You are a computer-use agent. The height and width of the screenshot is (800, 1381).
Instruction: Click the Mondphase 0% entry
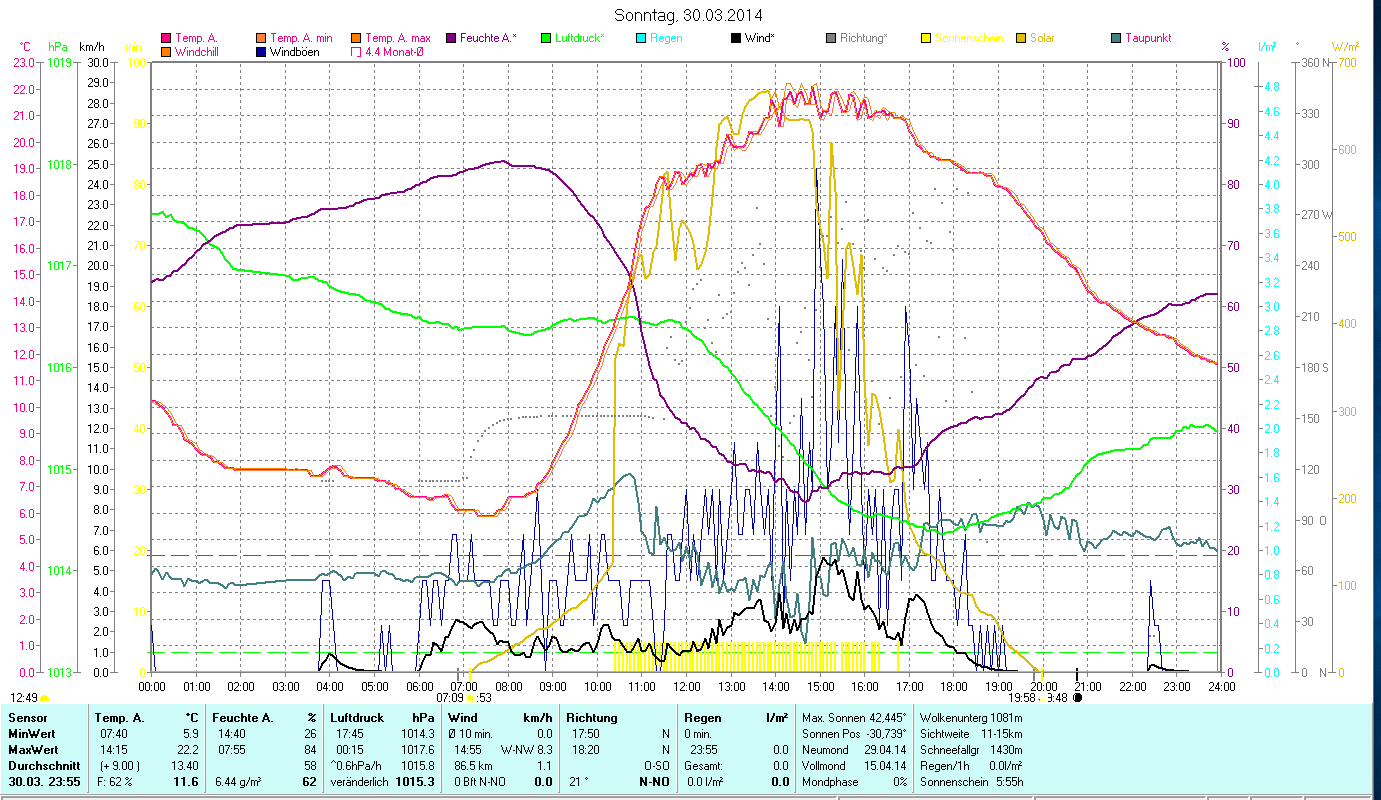point(855,782)
